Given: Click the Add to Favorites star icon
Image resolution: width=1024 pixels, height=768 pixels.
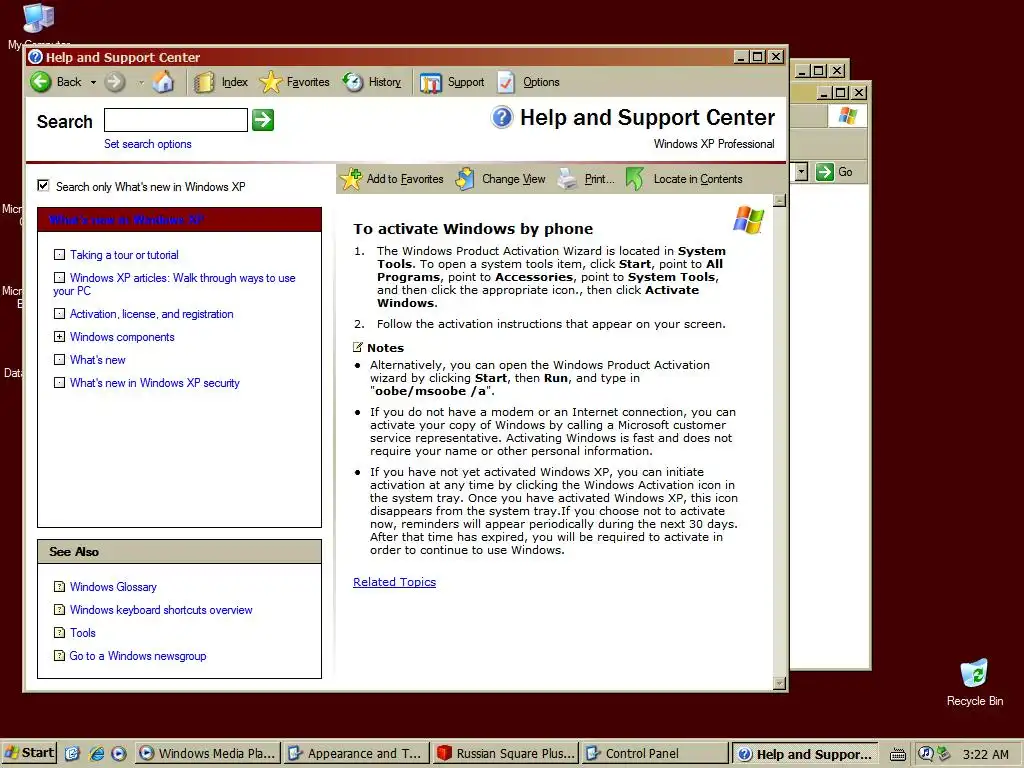Looking at the screenshot, I should coord(351,178).
